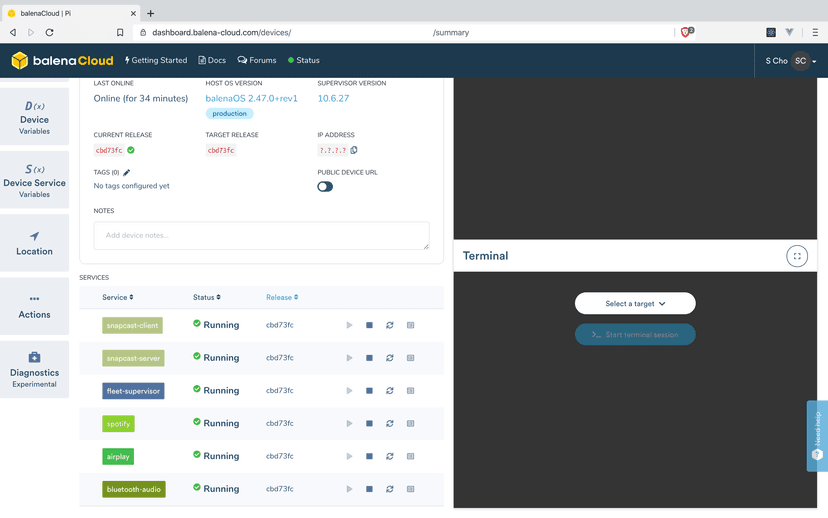Viewport: 828px width, 518px height.
Task: Restart the spotify service
Action: pos(390,424)
